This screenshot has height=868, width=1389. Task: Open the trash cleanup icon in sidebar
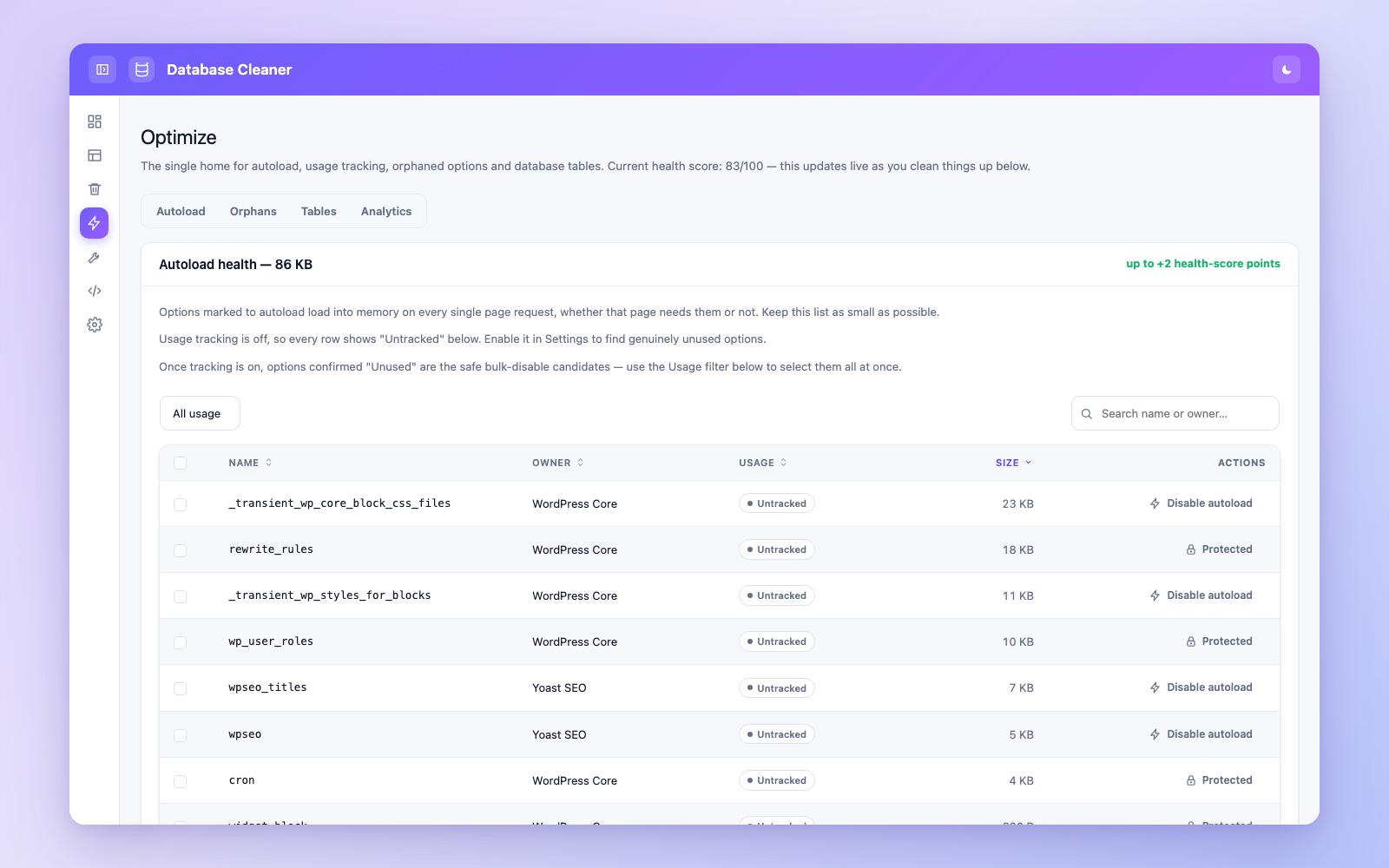(95, 189)
